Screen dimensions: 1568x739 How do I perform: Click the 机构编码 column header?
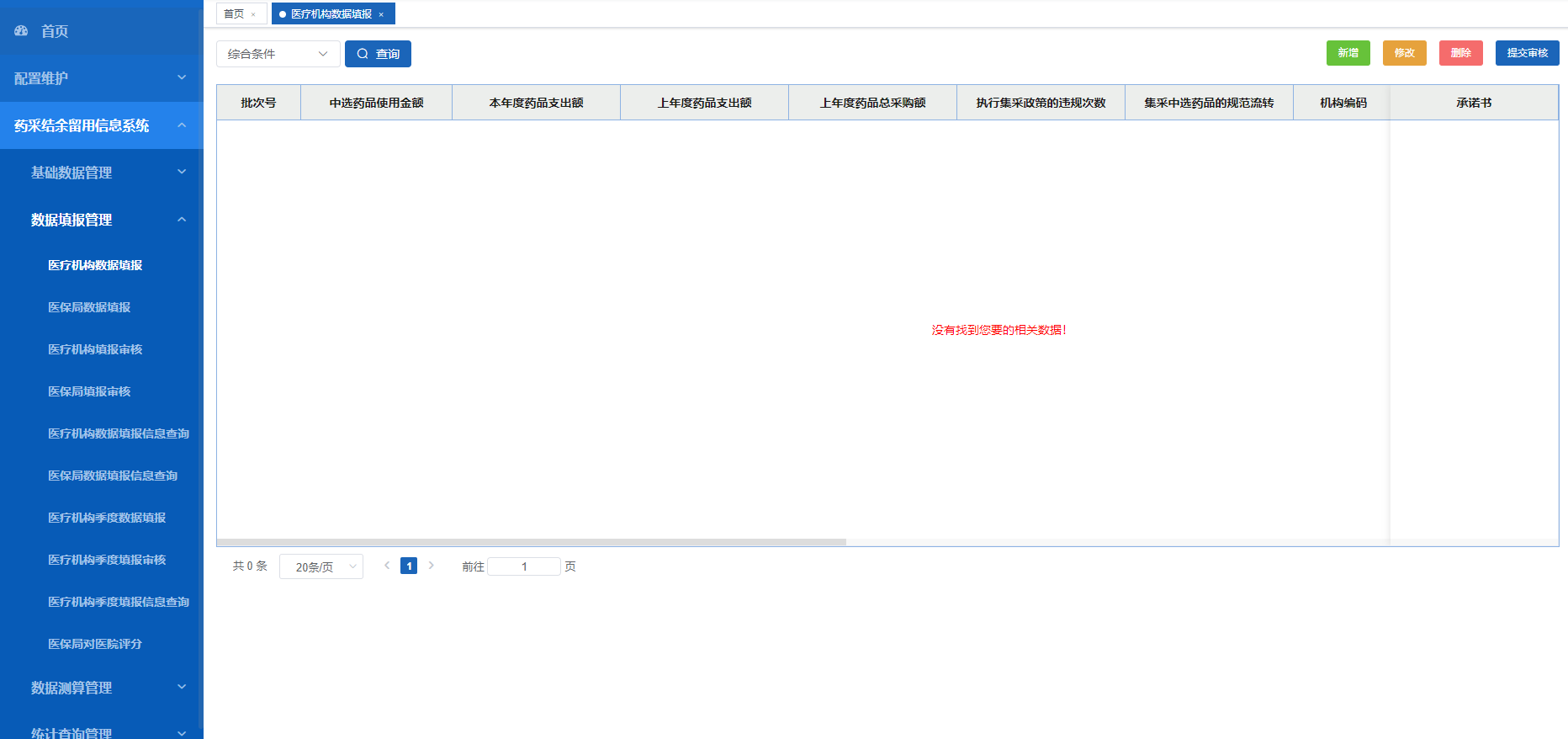1343,103
